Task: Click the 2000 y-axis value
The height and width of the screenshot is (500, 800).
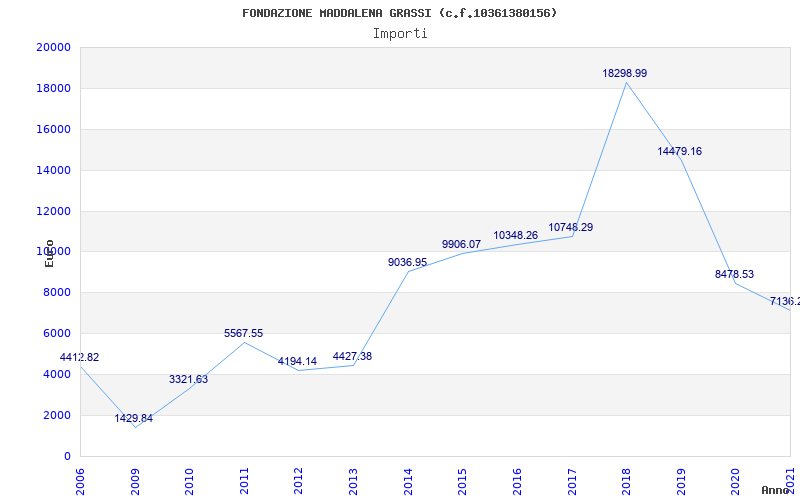Action: 56,415
